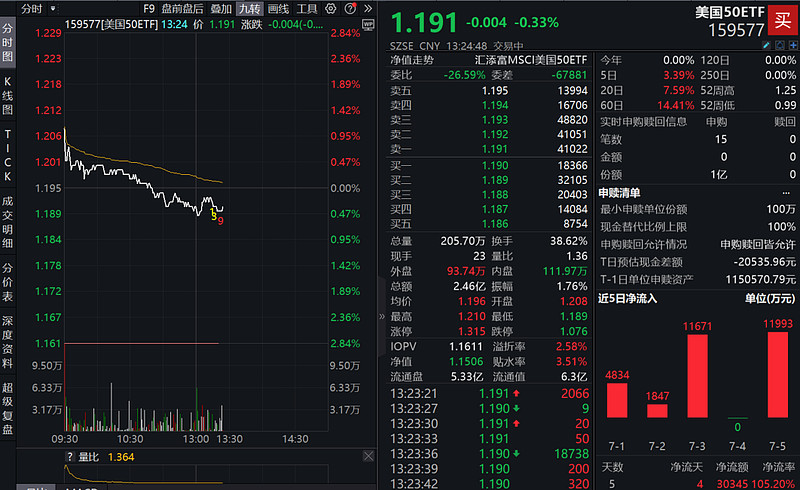
Task: Select sell-five price 1.195
Action: (x=495, y=90)
